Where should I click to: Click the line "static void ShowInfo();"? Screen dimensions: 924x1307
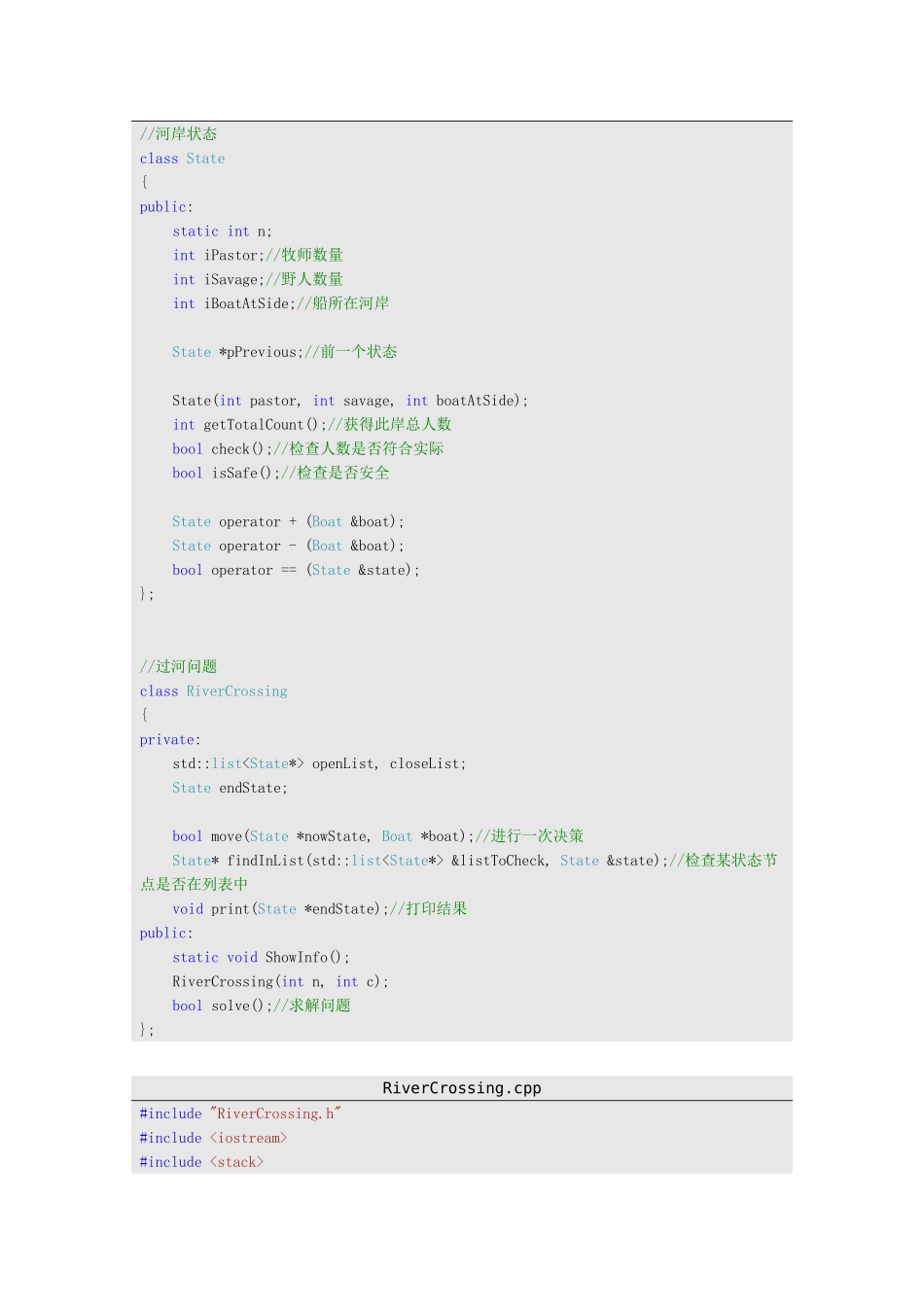[x=261, y=958]
